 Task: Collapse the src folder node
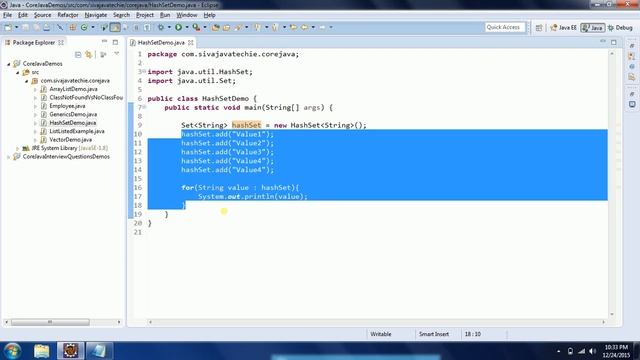[18, 73]
